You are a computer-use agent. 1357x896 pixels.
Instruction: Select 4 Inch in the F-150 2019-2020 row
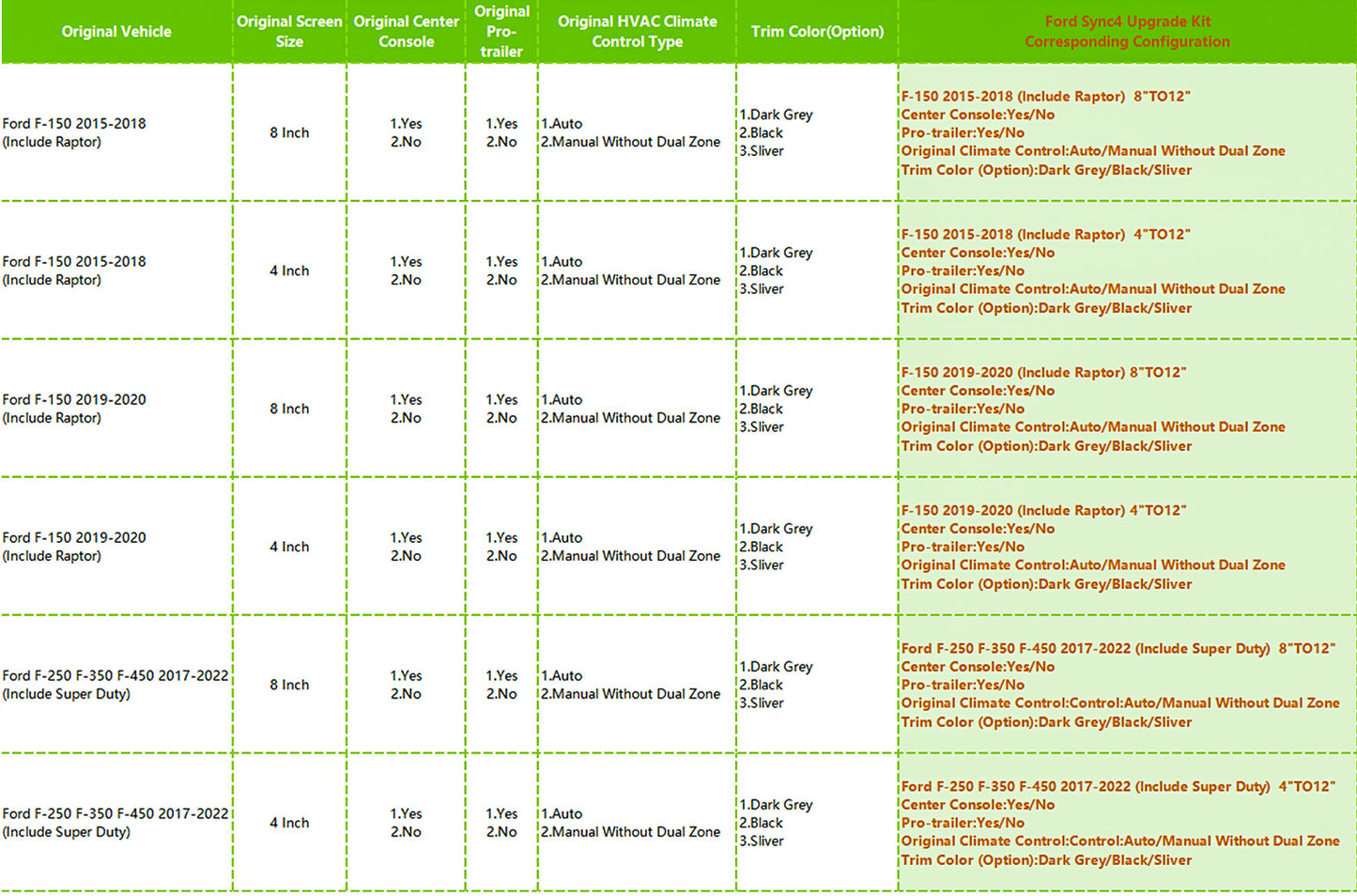[289, 547]
